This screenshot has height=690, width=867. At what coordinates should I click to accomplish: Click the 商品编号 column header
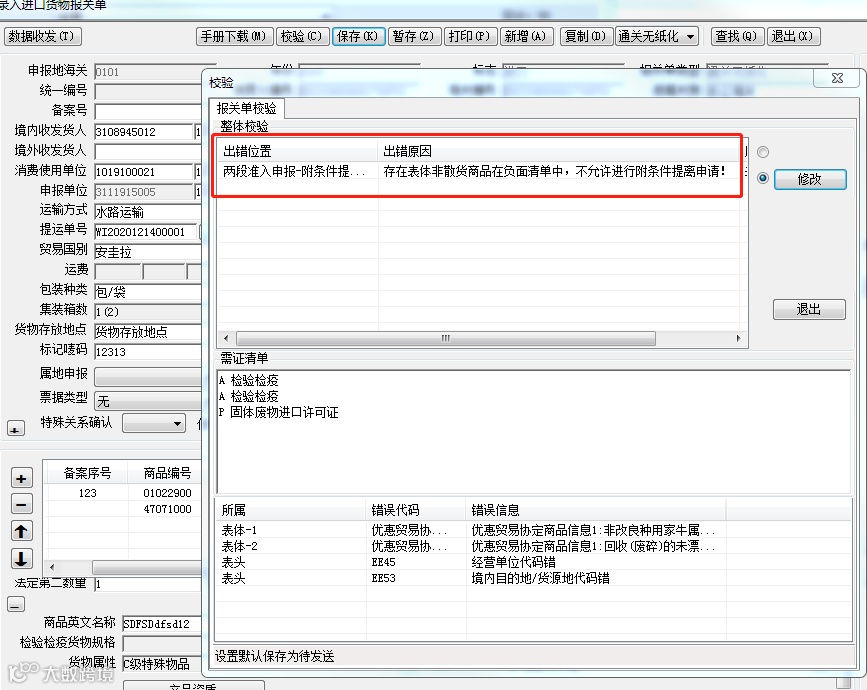pos(165,473)
